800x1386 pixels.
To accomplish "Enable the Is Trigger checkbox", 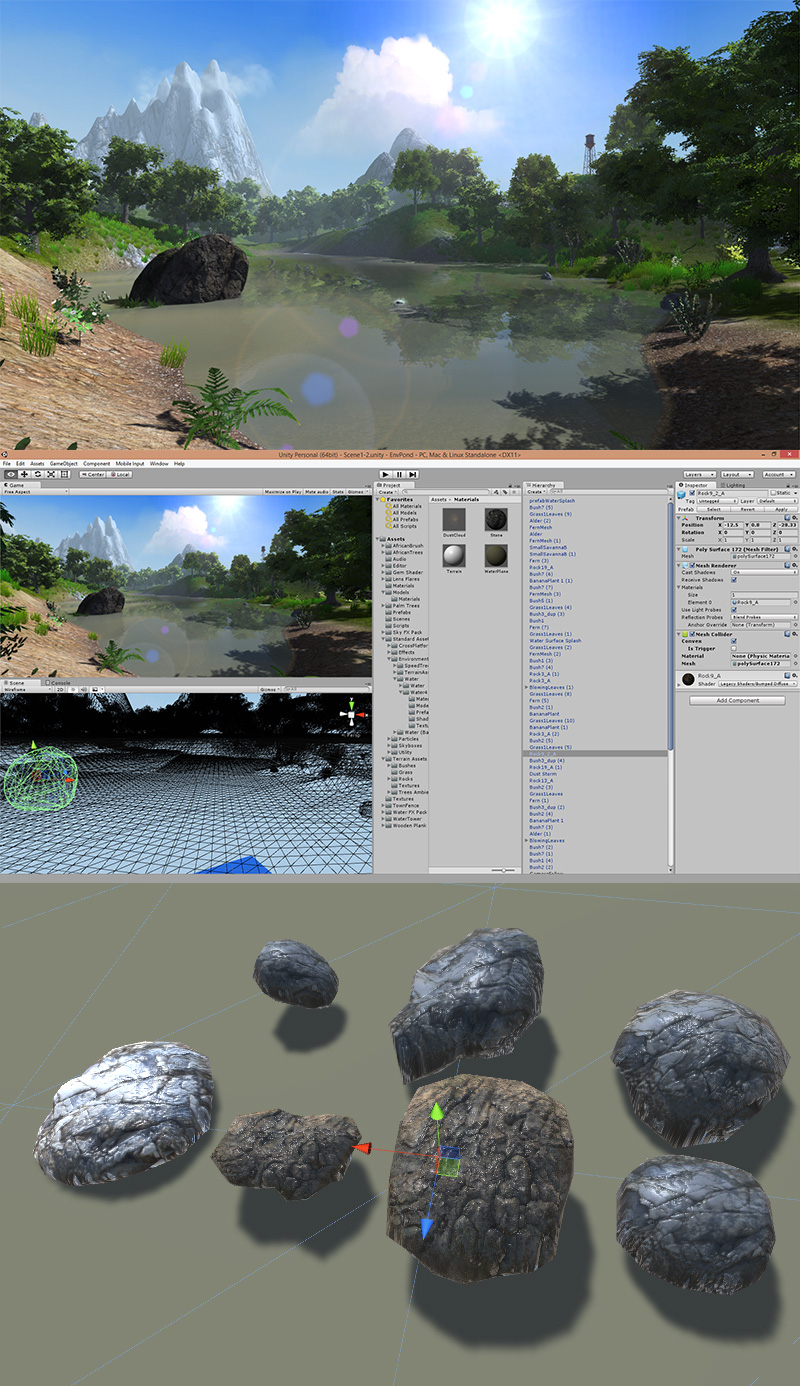I will click(734, 648).
